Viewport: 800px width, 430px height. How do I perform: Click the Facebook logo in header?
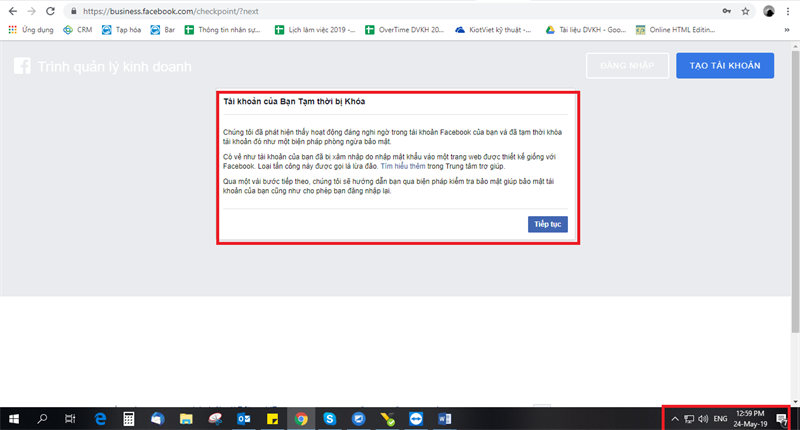pyautogui.click(x=22, y=66)
